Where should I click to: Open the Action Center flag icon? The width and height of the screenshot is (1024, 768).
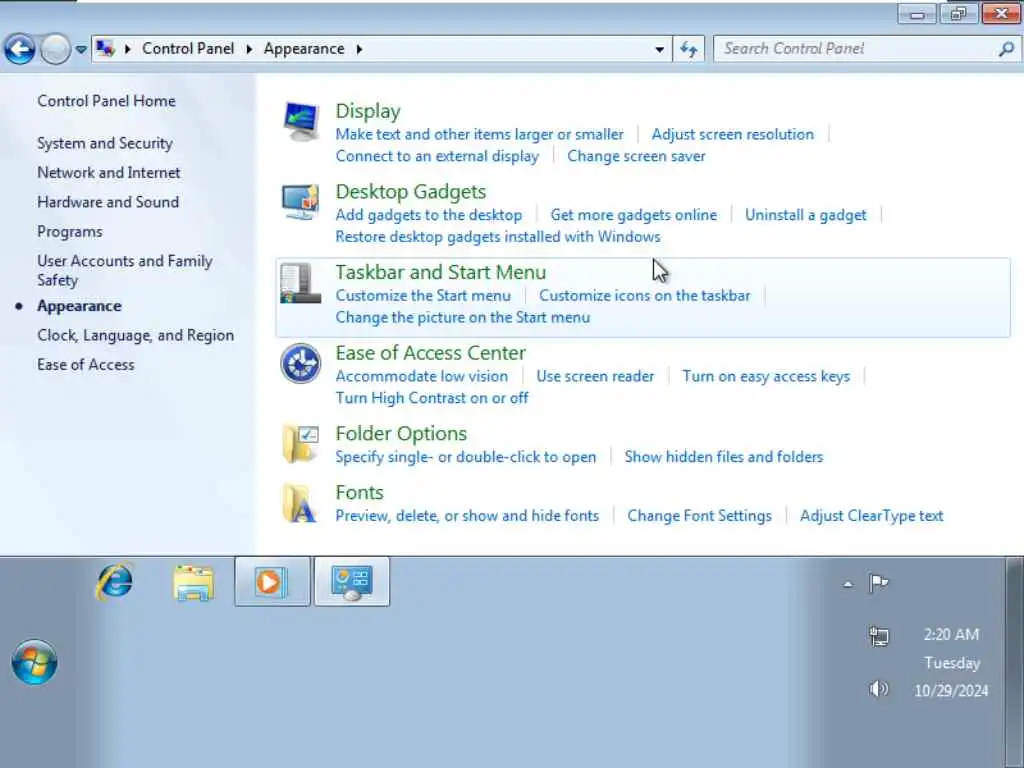[x=878, y=583]
